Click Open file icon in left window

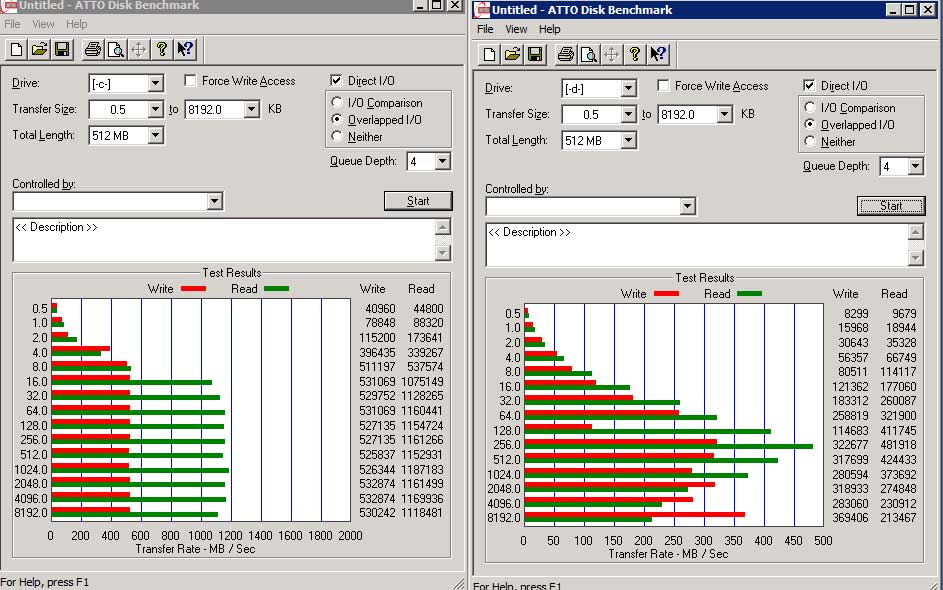click(x=39, y=49)
